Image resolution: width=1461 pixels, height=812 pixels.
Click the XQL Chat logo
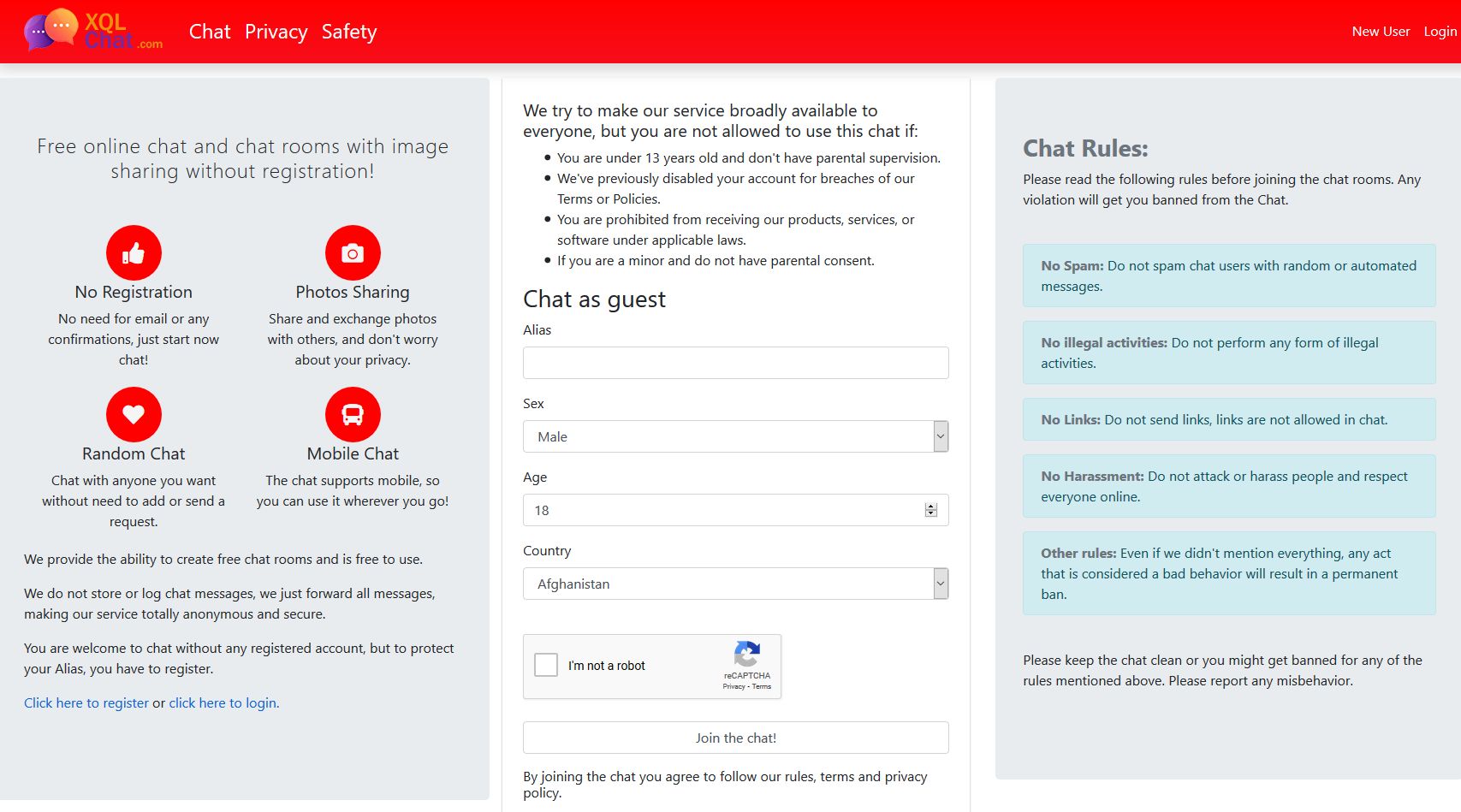[93, 31]
